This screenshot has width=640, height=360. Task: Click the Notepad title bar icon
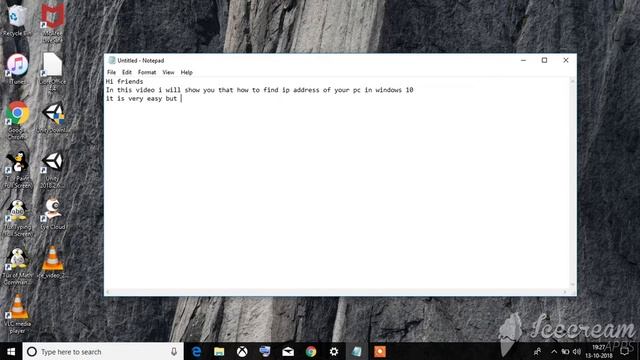111,60
